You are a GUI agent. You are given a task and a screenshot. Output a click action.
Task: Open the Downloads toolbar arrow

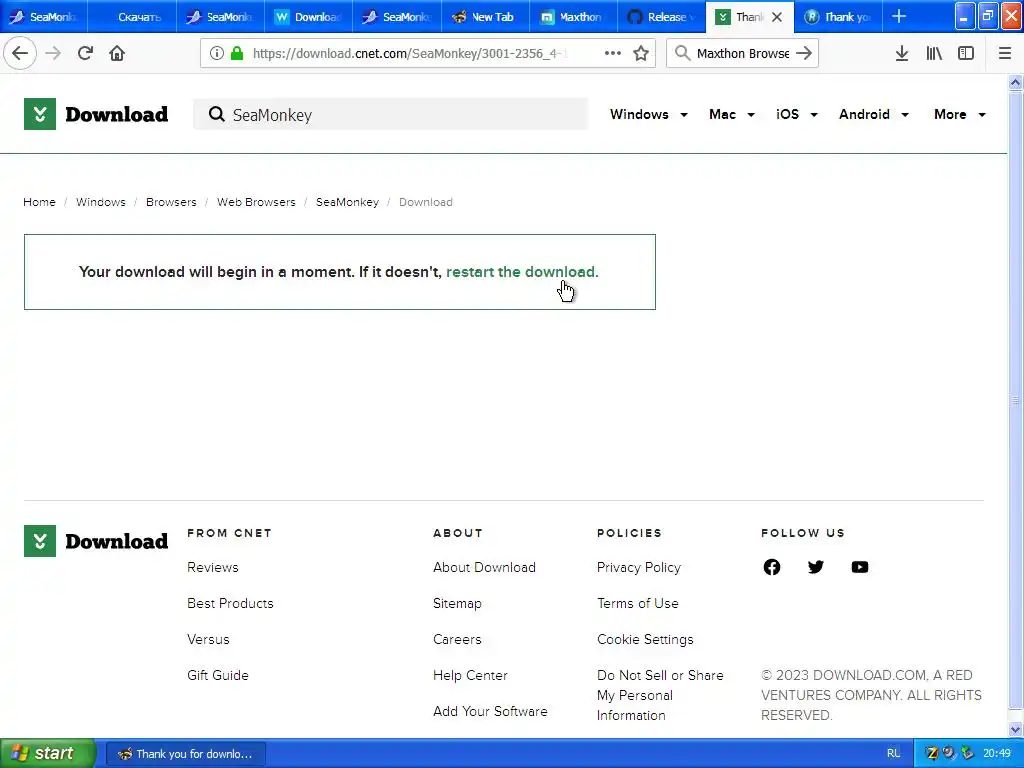coord(901,54)
